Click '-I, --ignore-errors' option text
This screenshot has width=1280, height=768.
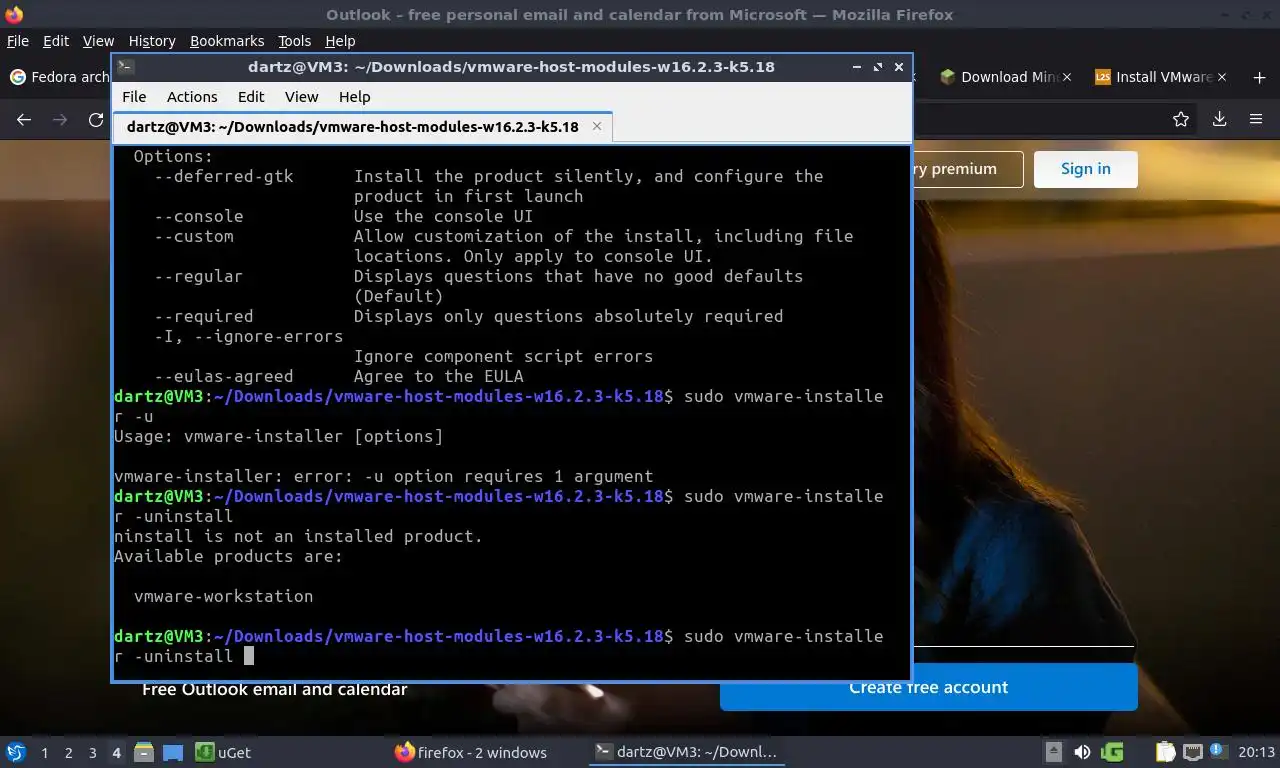coord(248,336)
